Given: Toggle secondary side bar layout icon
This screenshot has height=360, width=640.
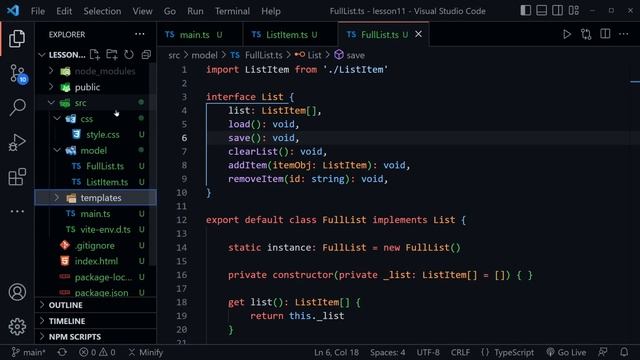Looking at the screenshot, I should coord(558,11).
